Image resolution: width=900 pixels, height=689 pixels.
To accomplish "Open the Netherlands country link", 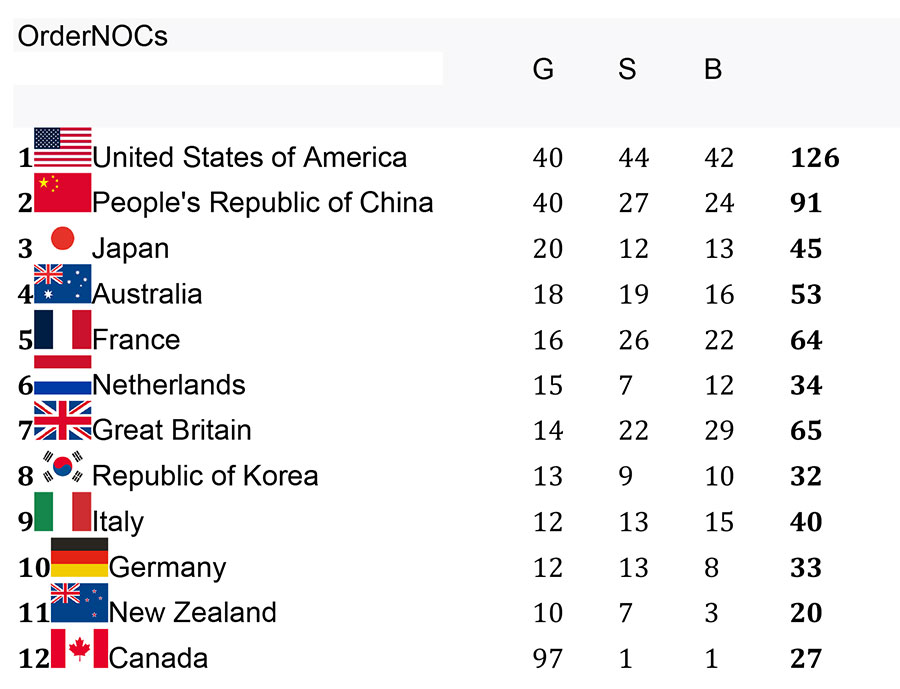I will (x=169, y=385).
